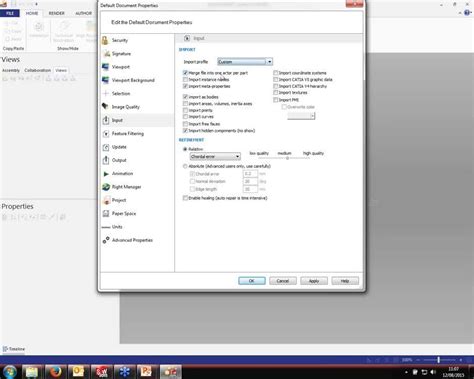Image resolution: width=474 pixels, height=379 pixels.
Task: Uncheck Merge file into one actor per part
Action: [x=185, y=73]
